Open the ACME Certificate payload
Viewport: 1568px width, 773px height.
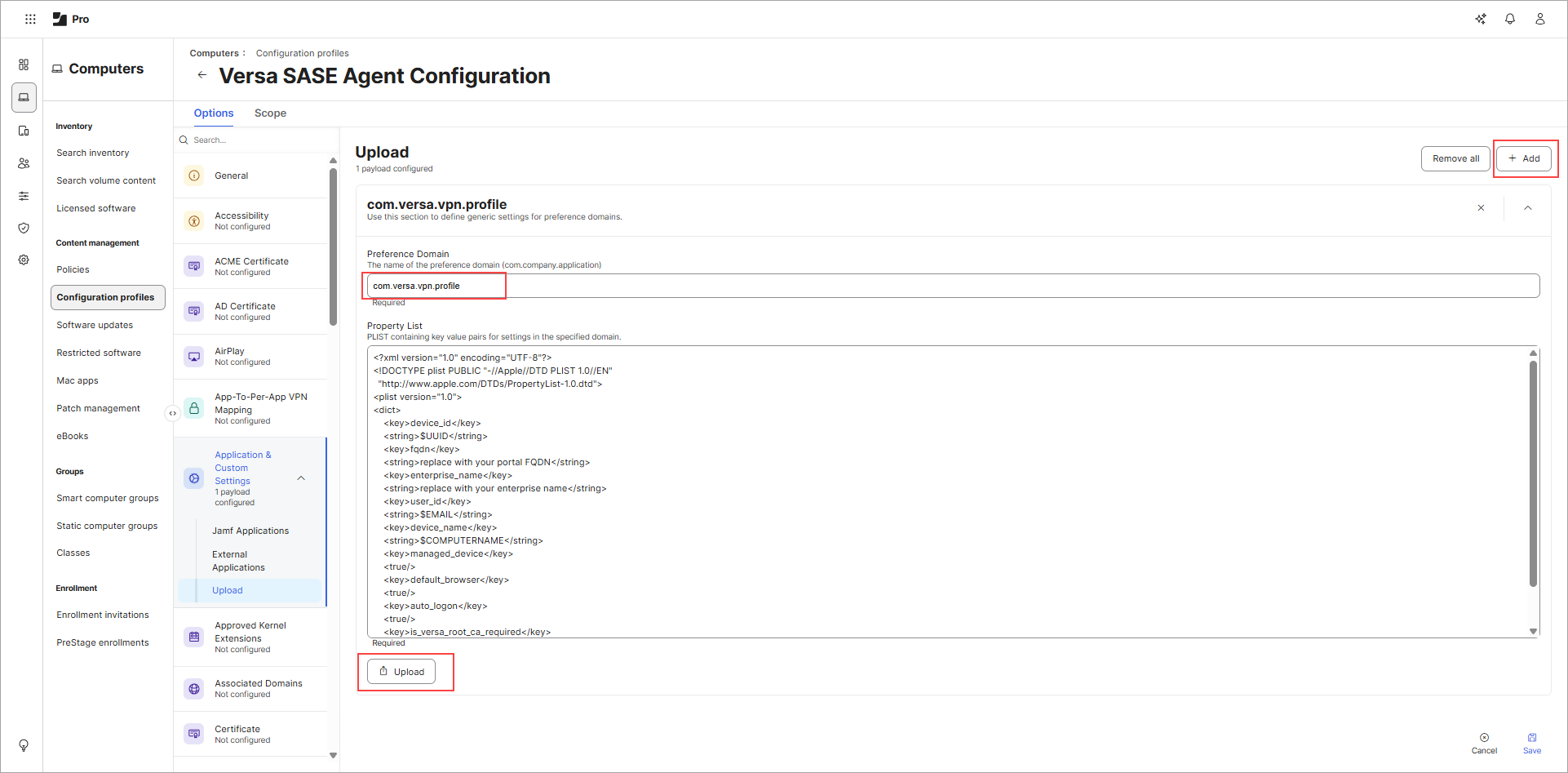(252, 266)
